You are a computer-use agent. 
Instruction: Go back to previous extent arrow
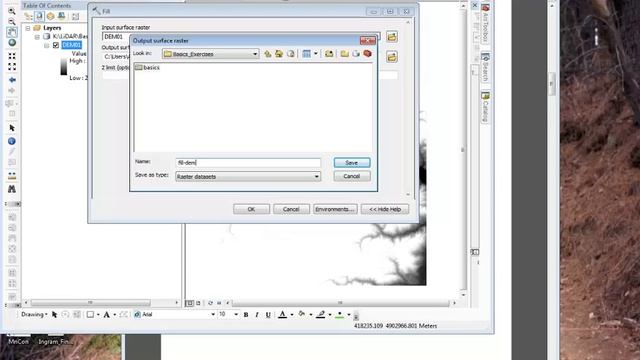coord(12,80)
